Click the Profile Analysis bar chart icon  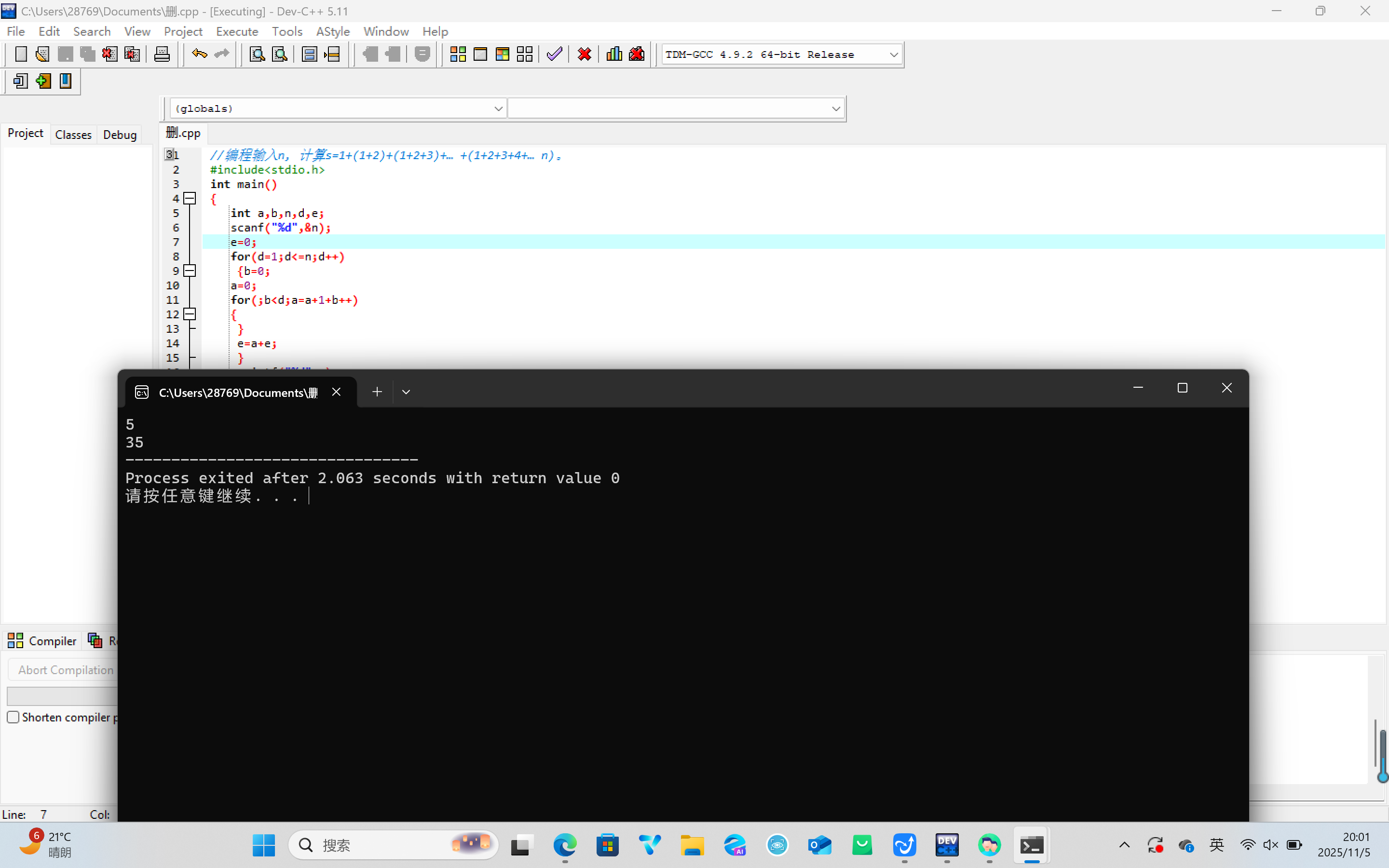[x=614, y=54]
